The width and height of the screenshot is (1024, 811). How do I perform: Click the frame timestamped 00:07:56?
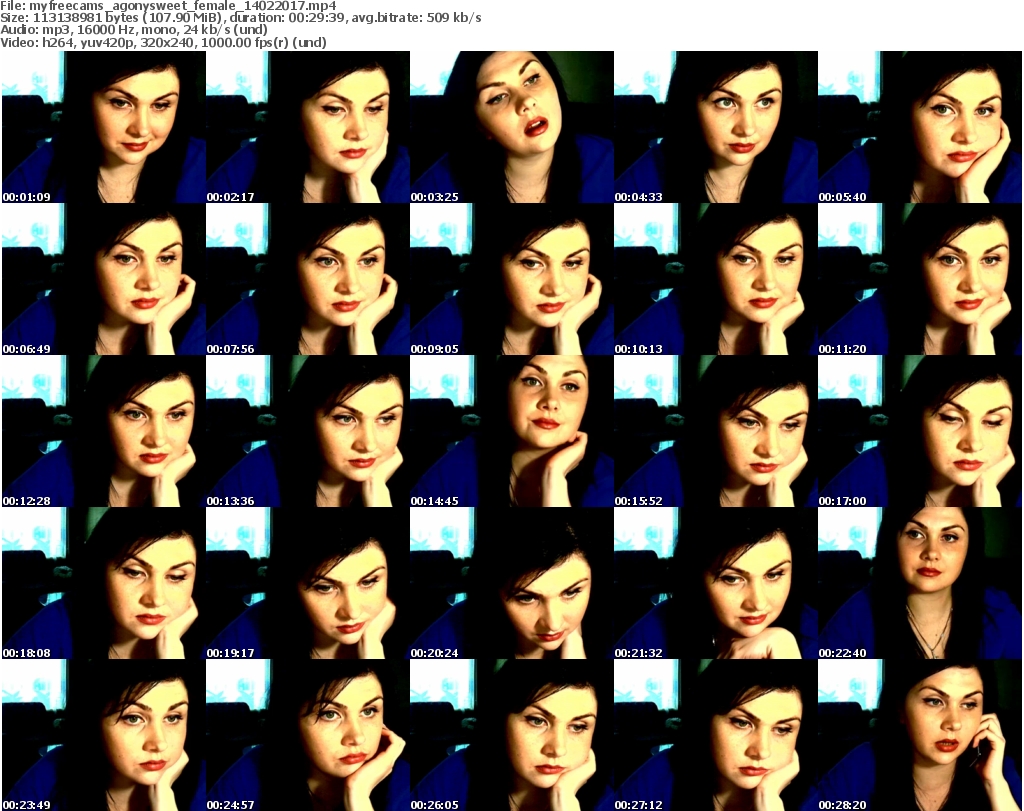308,279
